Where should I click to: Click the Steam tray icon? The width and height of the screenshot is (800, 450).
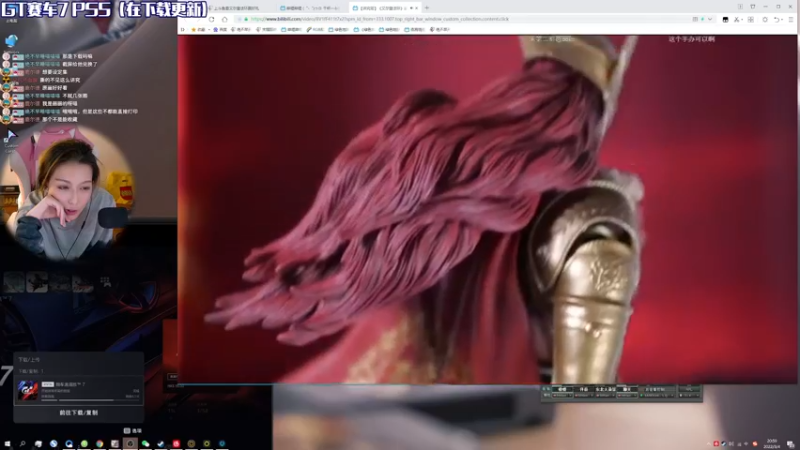[724, 443]
